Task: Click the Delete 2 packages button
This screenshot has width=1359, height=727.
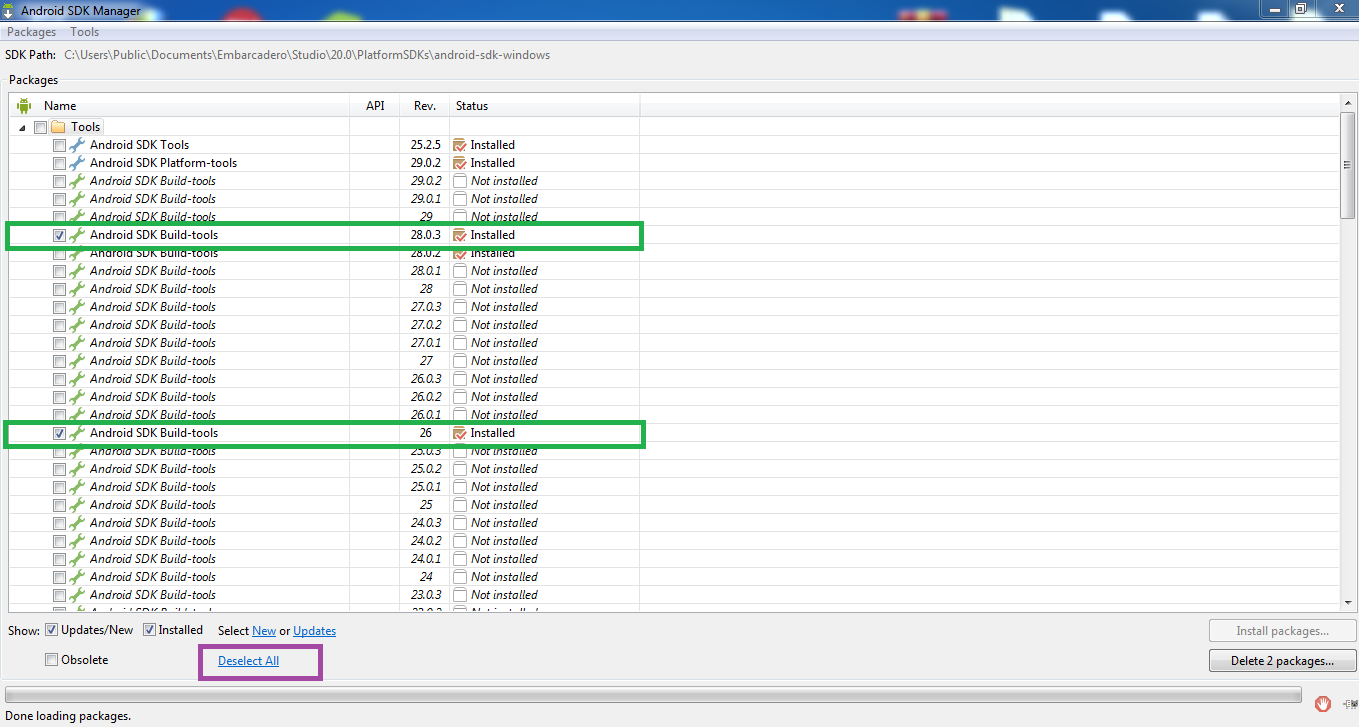Action: point(1283,661)
